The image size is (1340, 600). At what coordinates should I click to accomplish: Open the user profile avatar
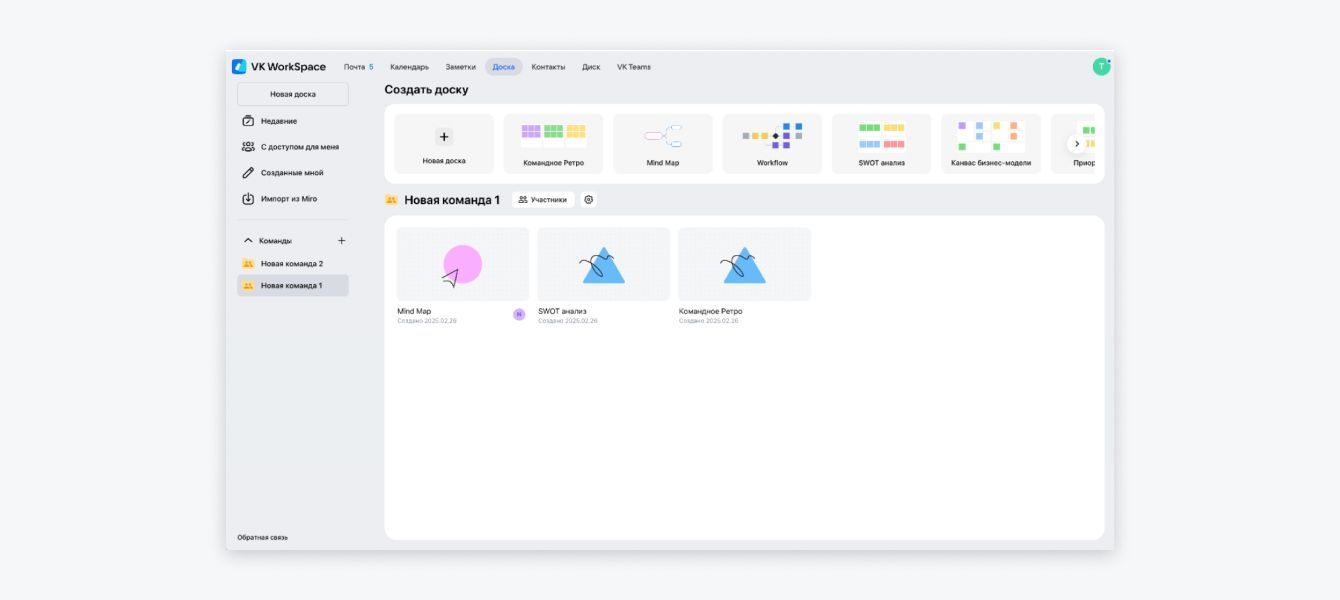click(1101, 67)
